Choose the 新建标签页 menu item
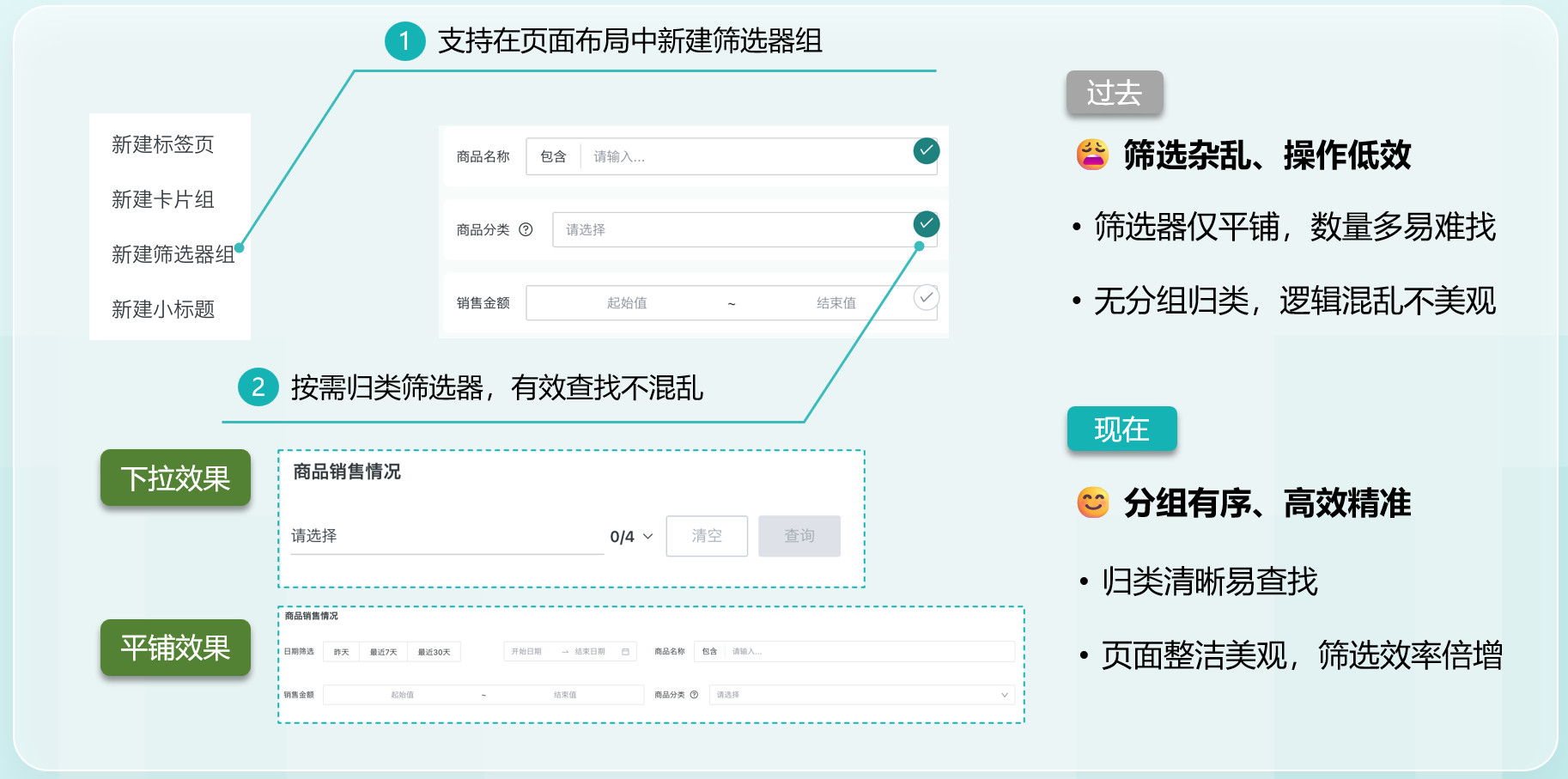The height and width of the screenshot is (779, 1568). 162,144
